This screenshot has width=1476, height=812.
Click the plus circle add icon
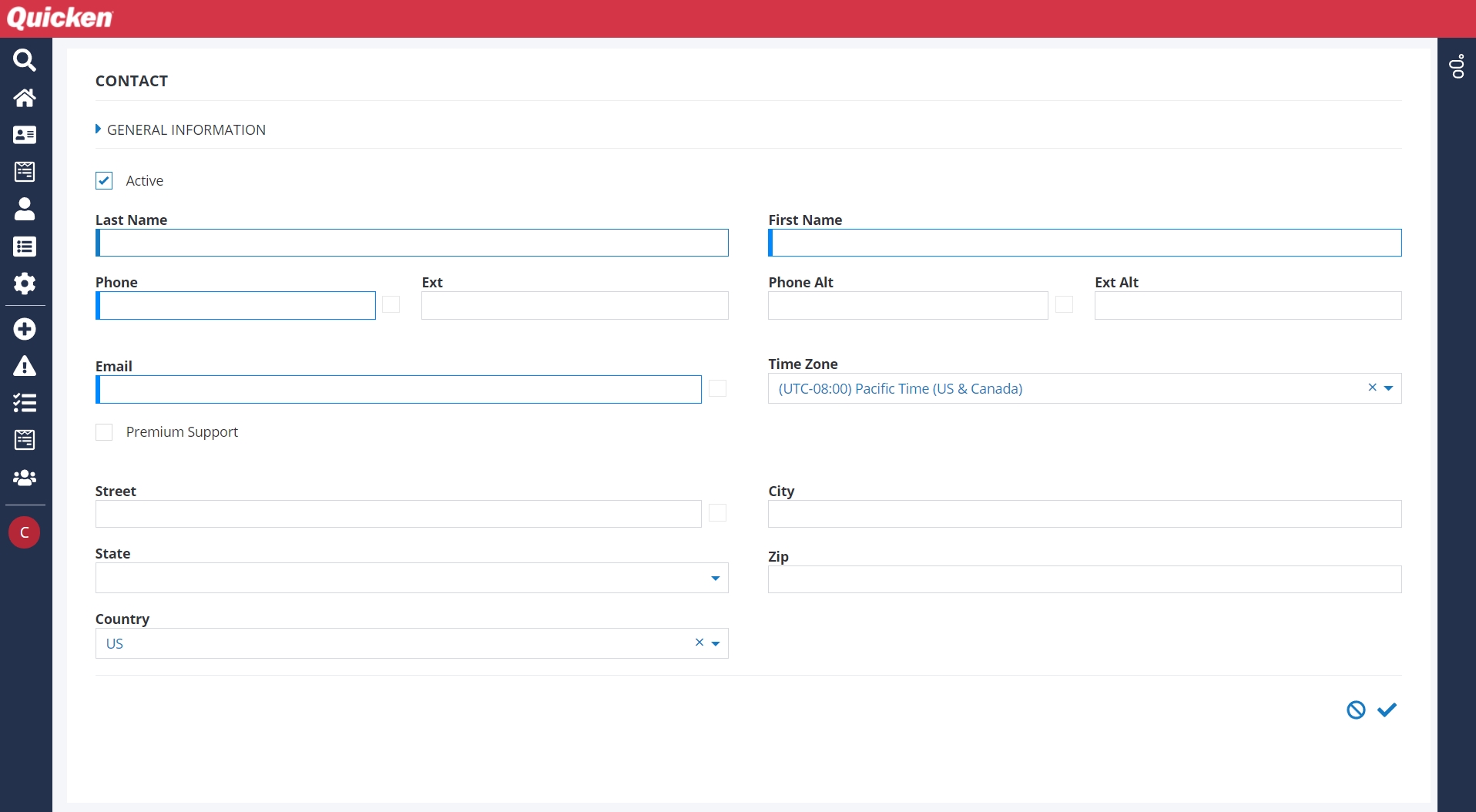coord(25,329)
